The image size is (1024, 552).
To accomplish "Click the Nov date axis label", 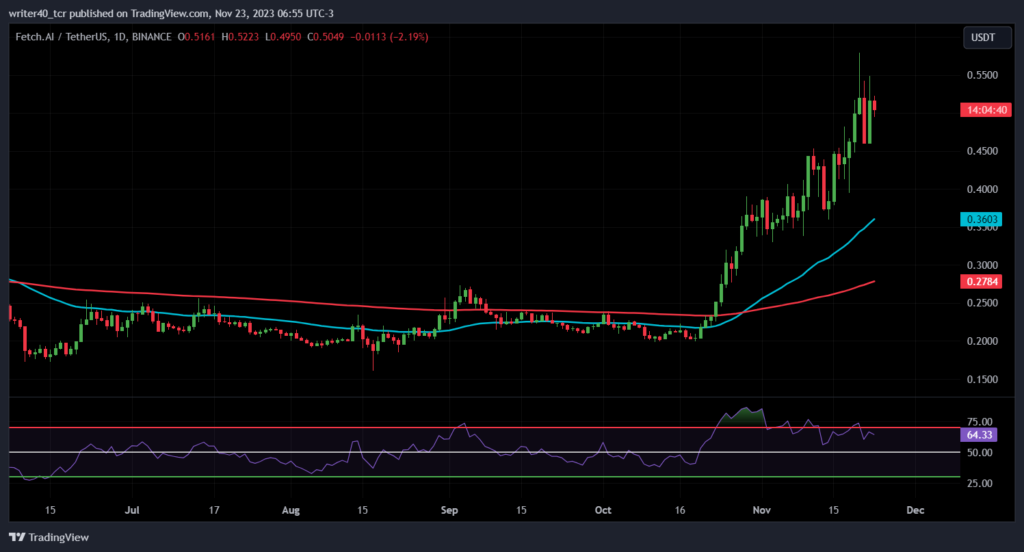I will [761, 510].
